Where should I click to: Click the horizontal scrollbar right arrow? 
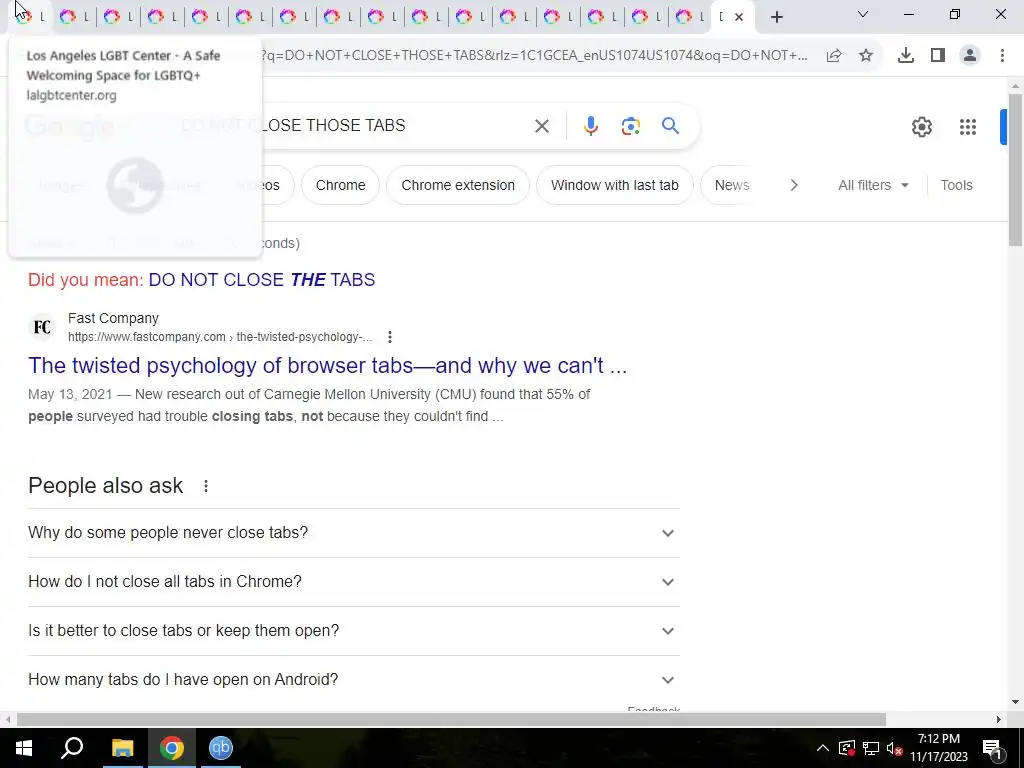click(999, 720)
